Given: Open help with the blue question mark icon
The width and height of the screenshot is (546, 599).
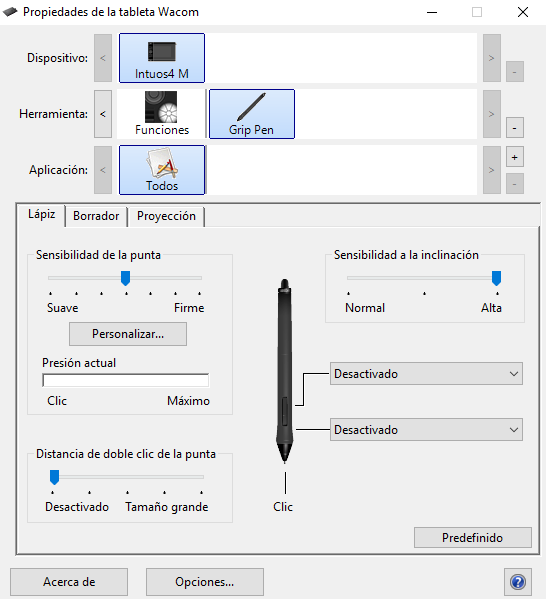Looking at the screenshot, I should pyautogui.click(x=518, y=582).
